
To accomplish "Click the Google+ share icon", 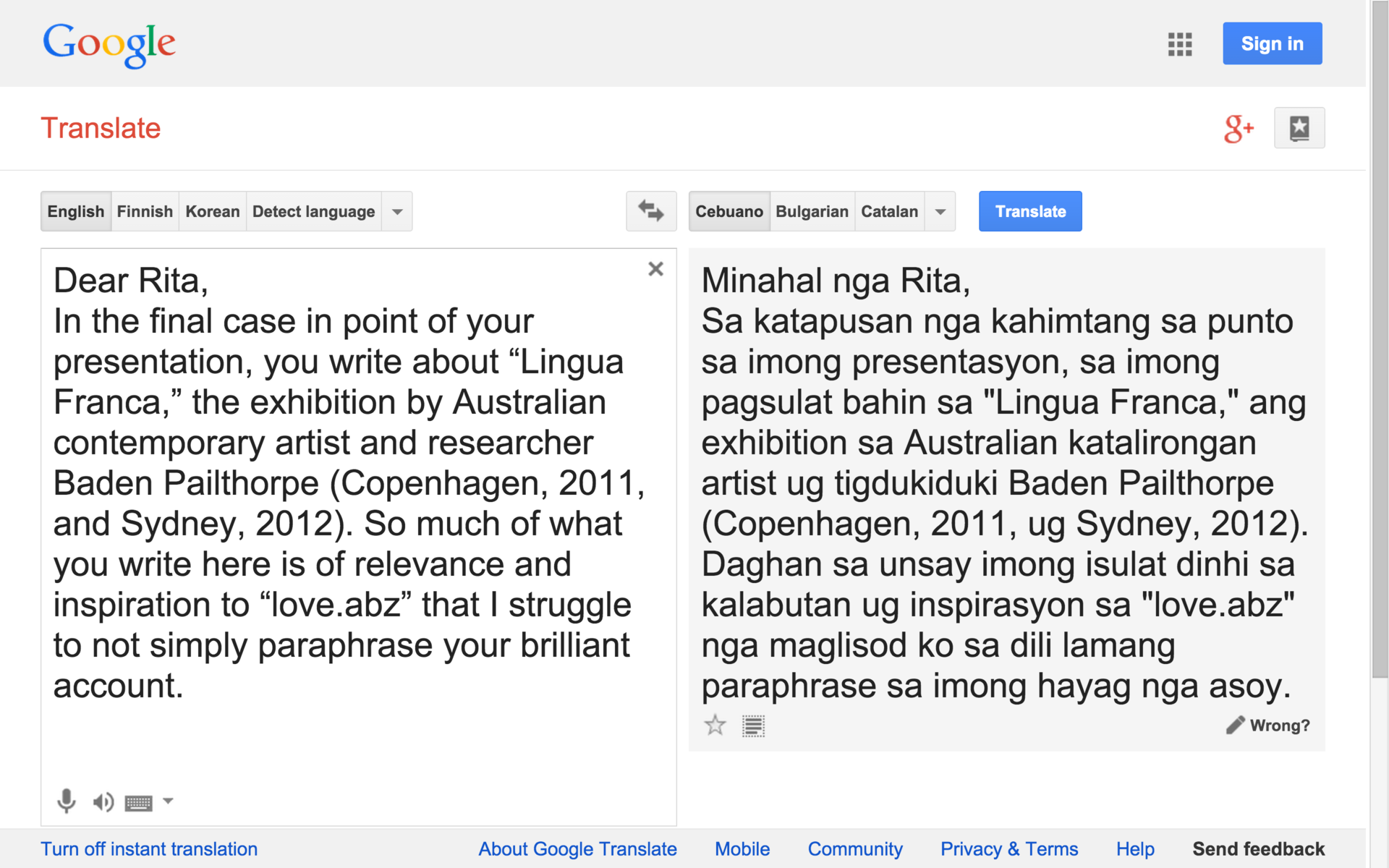I will pos(1238,129).
